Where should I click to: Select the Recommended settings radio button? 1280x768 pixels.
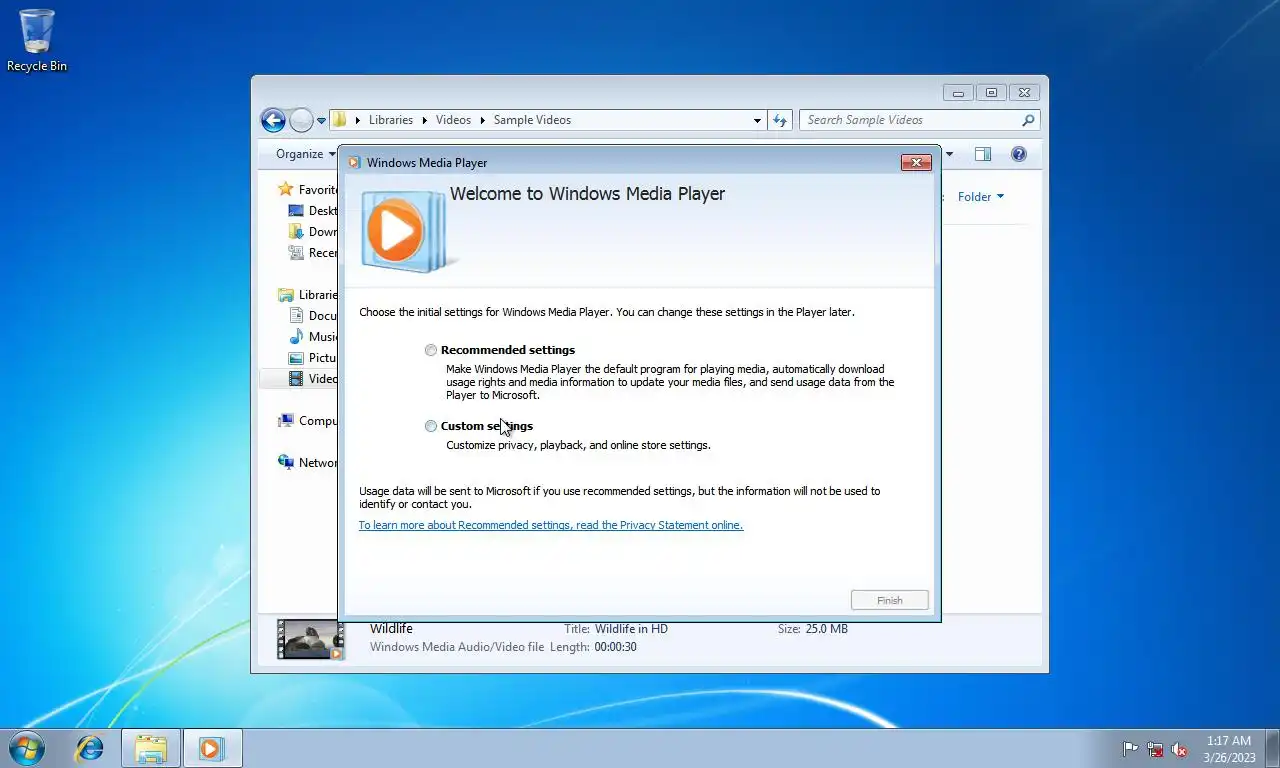coord(431,350)
